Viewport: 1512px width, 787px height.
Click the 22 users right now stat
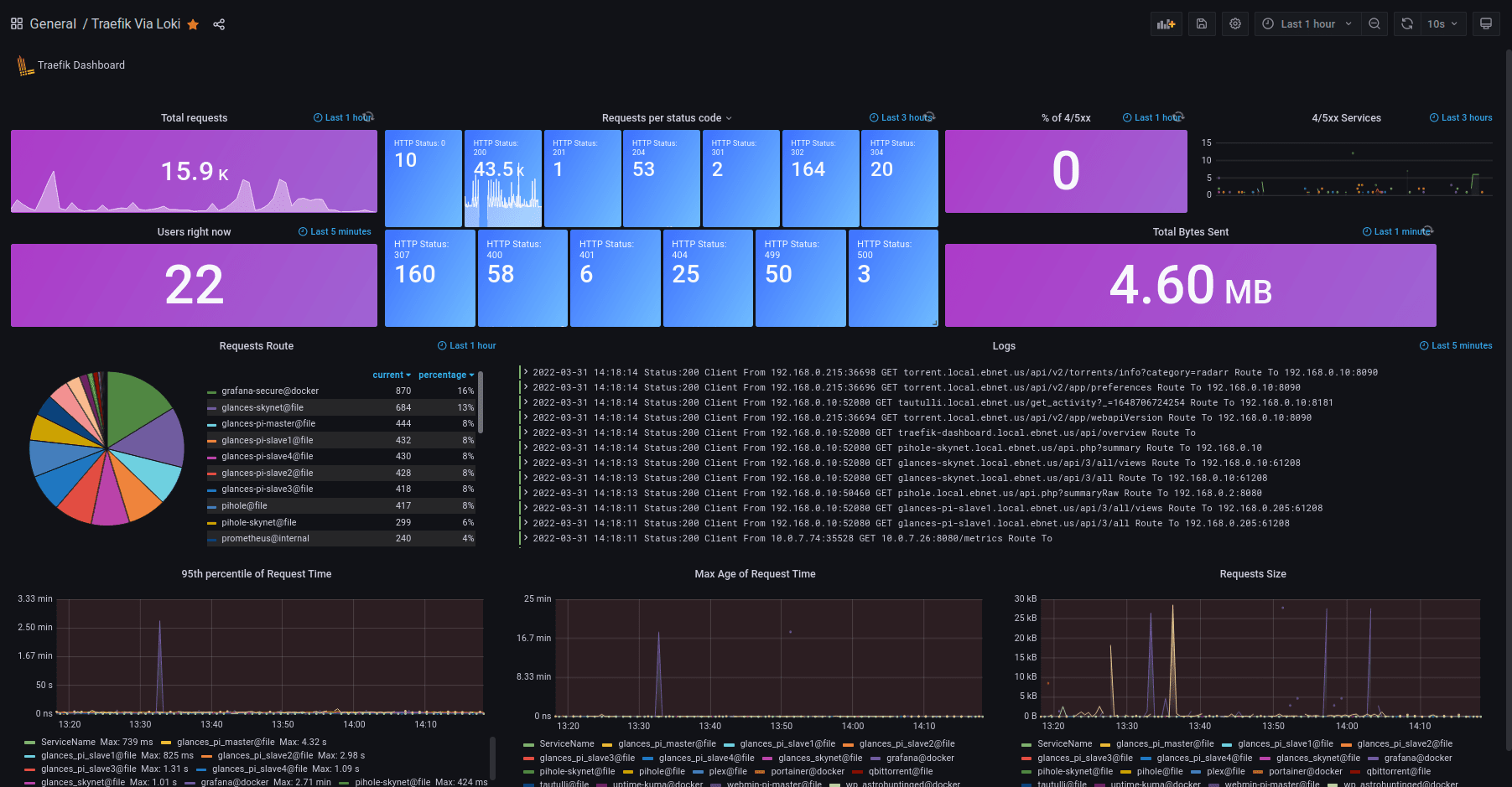(x=194, y=285)
